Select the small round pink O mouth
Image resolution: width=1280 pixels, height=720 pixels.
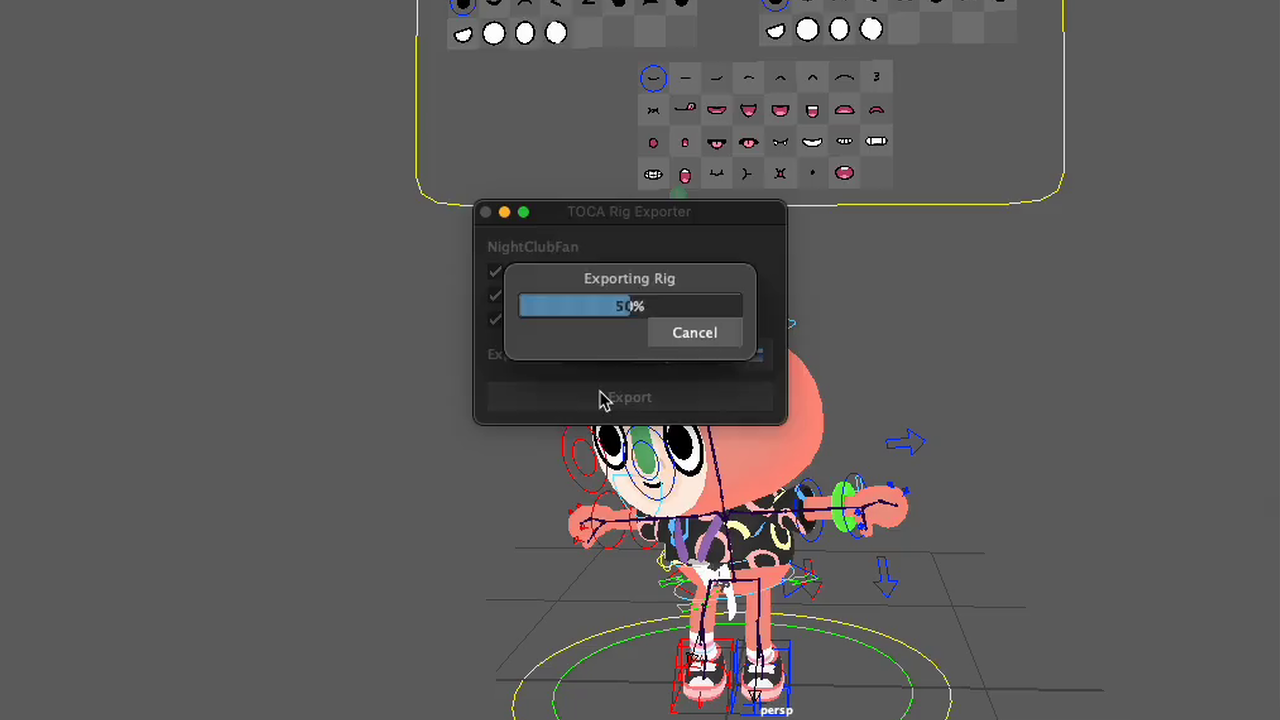pyautogui.click(x=653, y=143)
